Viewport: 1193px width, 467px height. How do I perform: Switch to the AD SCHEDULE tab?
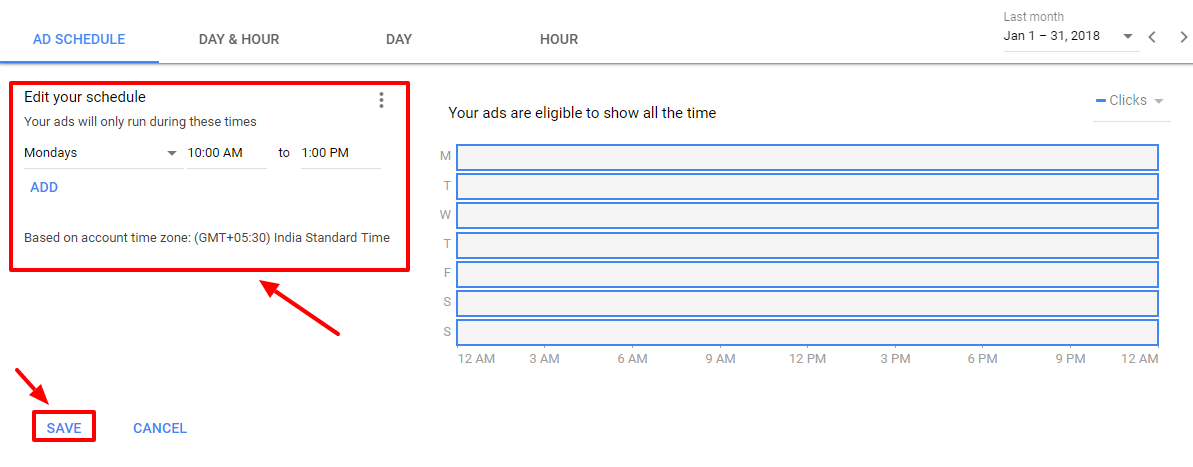(x=79, y=39)
